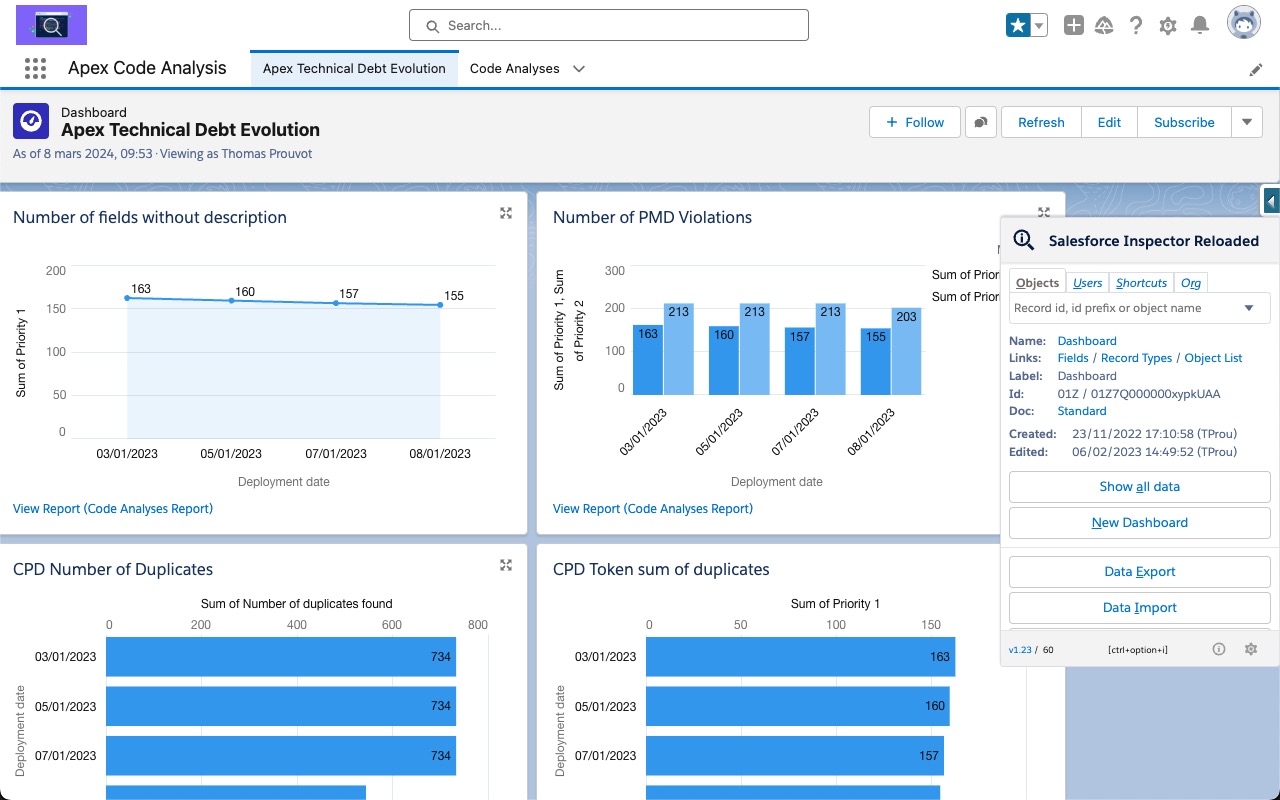Open the Code Analyses chevron menu
1280x800 pixels.
pyautogui.click(x=578, y=69)
